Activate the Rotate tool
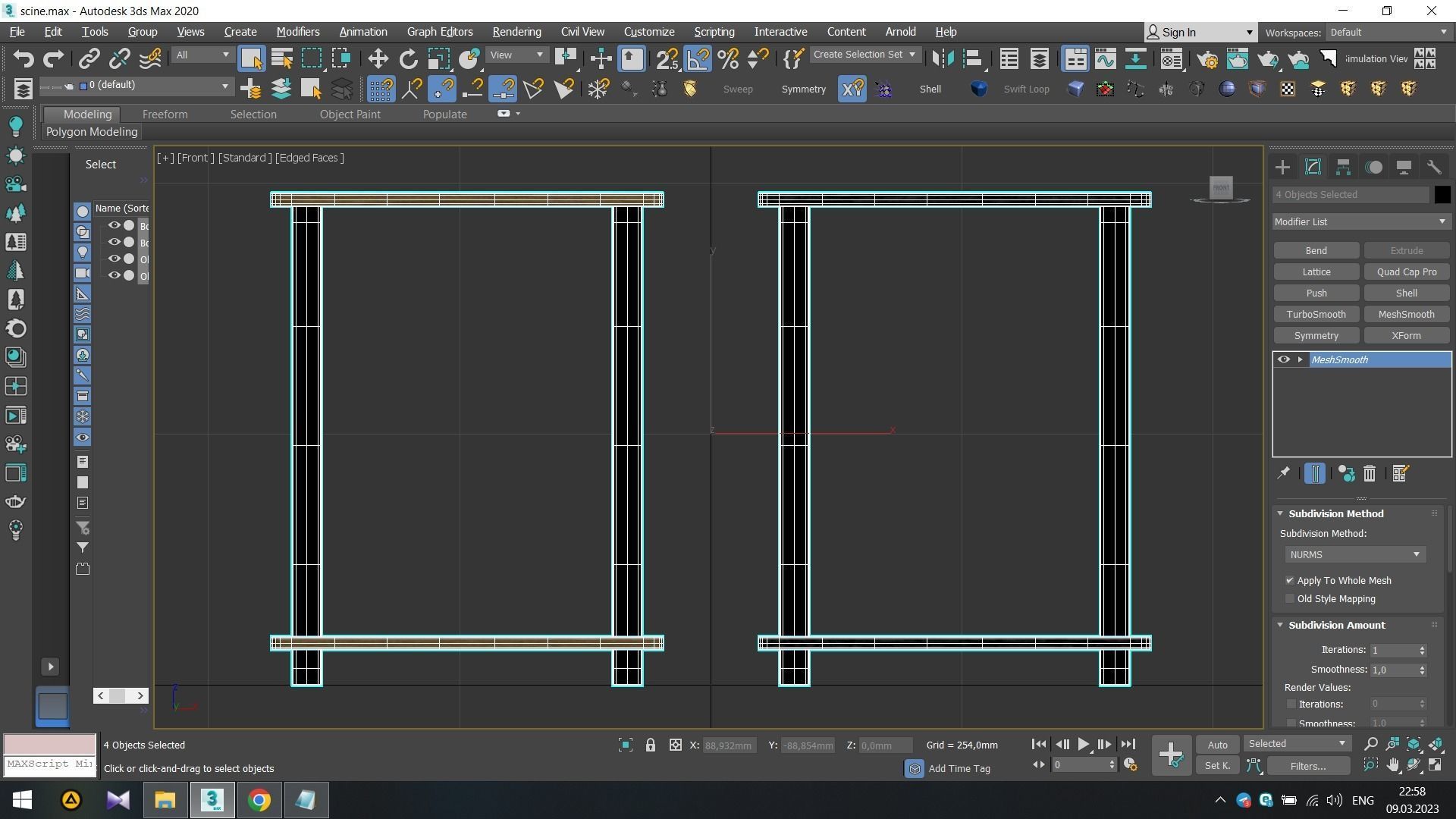The height and width of the screenshot is (819, 1456). 408,58
